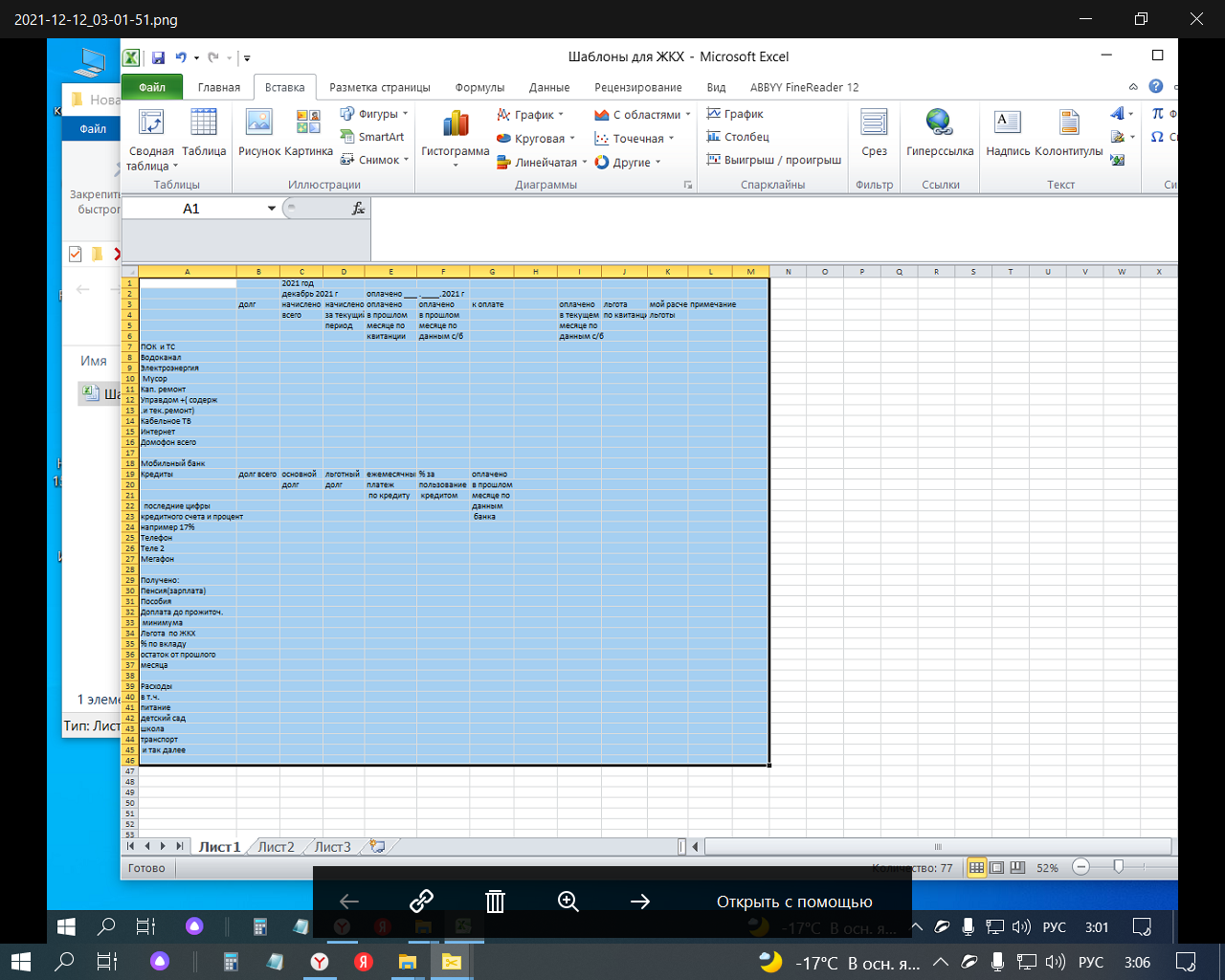Click the zoom slider next to 52%
Viewport: 1225px width, 980px height.
click(1118, 867)
